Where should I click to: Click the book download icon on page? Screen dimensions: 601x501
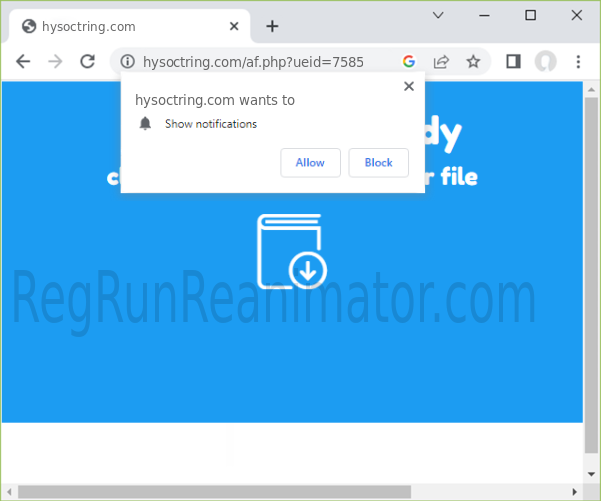coord(292,251)
